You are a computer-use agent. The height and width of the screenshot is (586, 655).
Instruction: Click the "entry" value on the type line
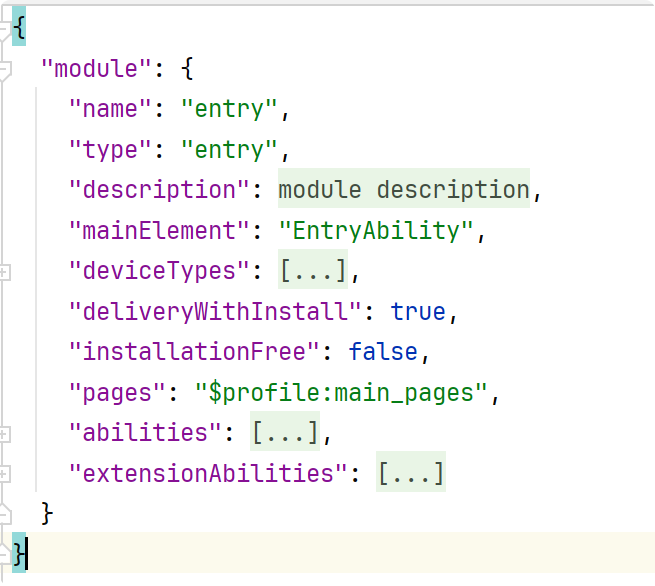tap(229, 150)
